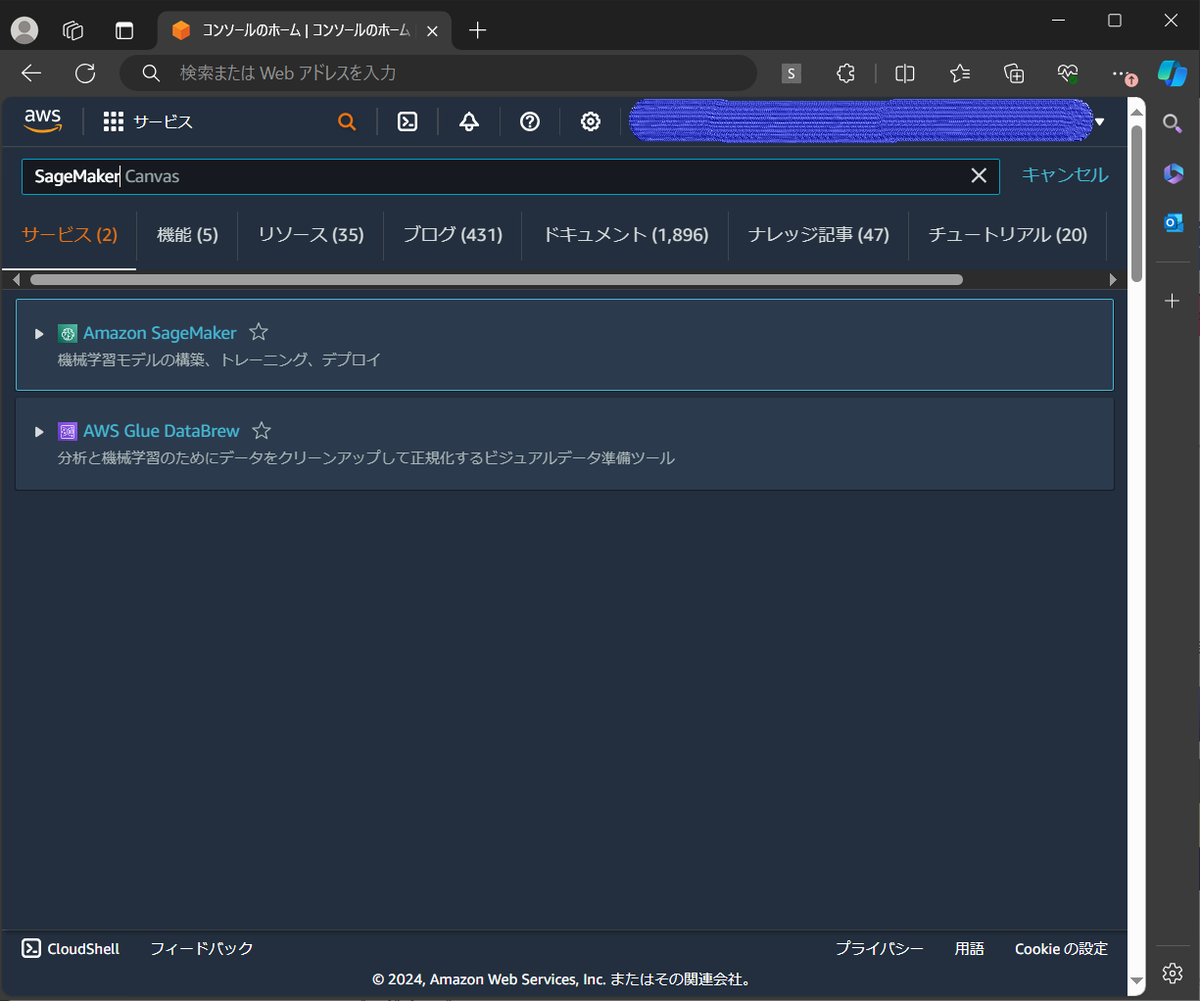
Task: Open Outlook from the Edge sidebar
Action: (x=1172, y=222)
